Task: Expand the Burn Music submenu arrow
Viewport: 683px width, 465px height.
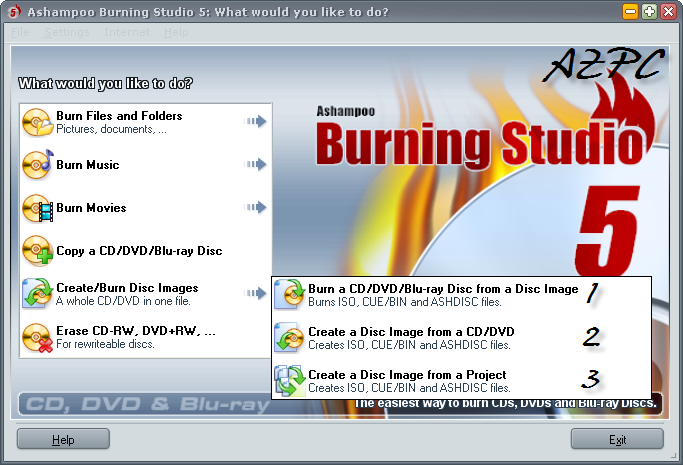Action: [x=256, y=165]
